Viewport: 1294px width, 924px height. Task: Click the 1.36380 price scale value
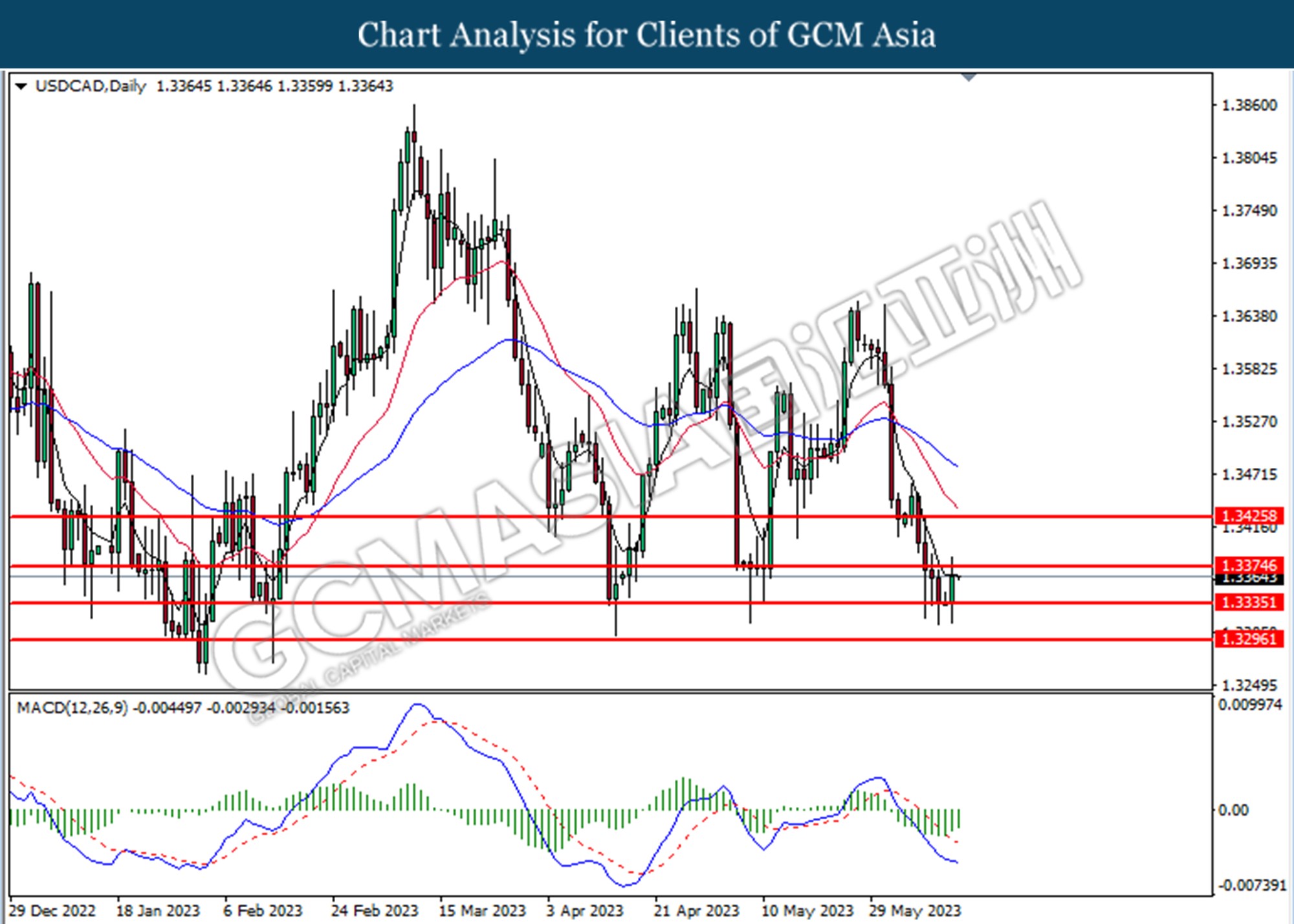[1249, 316]
